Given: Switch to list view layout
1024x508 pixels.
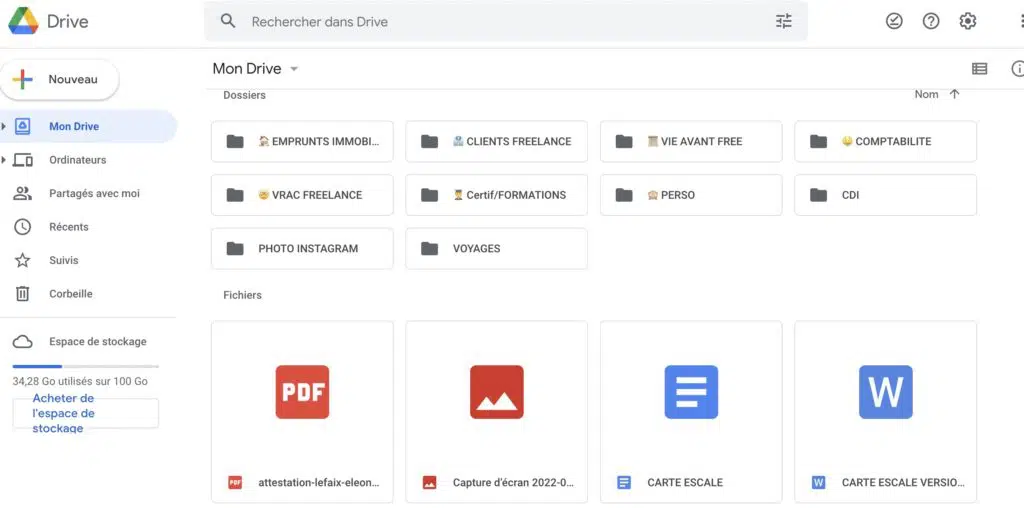Looking at the screenshot, I should (x=979, y=69).
